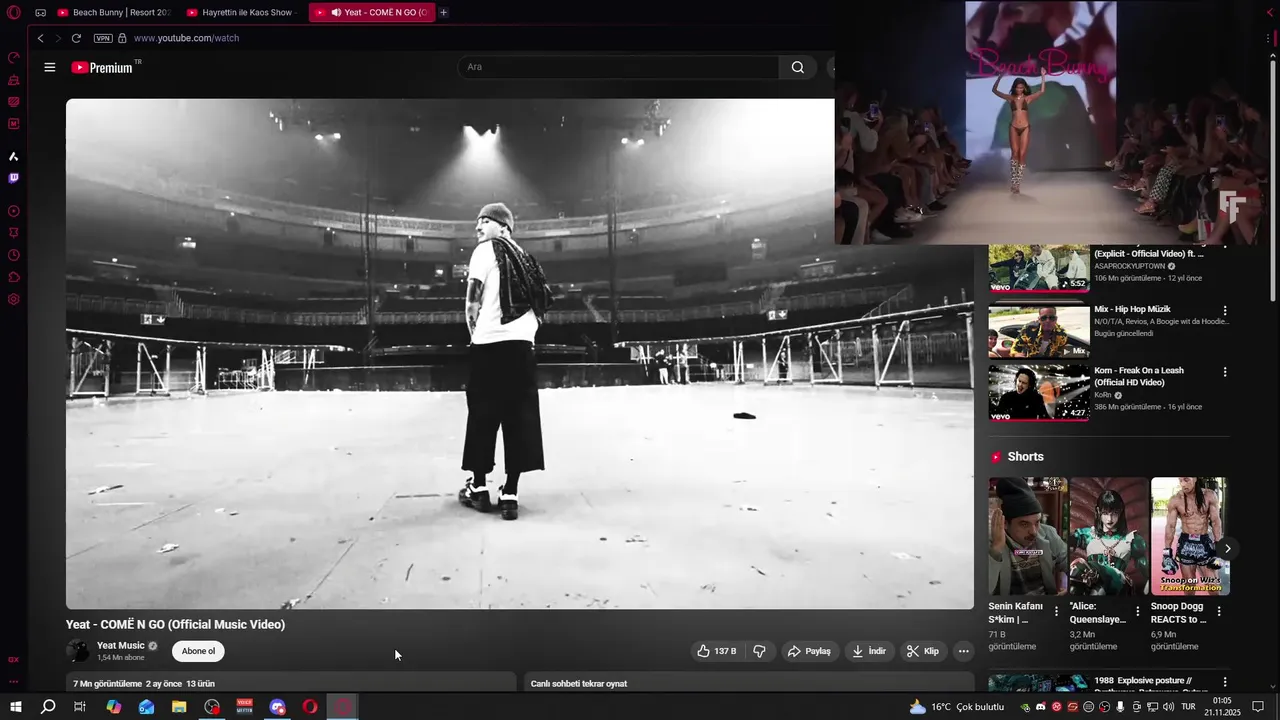Open A$AP Rocky Explicit video thumbnail
The width and height of the screenshot is (1280, 720).
[1039, 268]
